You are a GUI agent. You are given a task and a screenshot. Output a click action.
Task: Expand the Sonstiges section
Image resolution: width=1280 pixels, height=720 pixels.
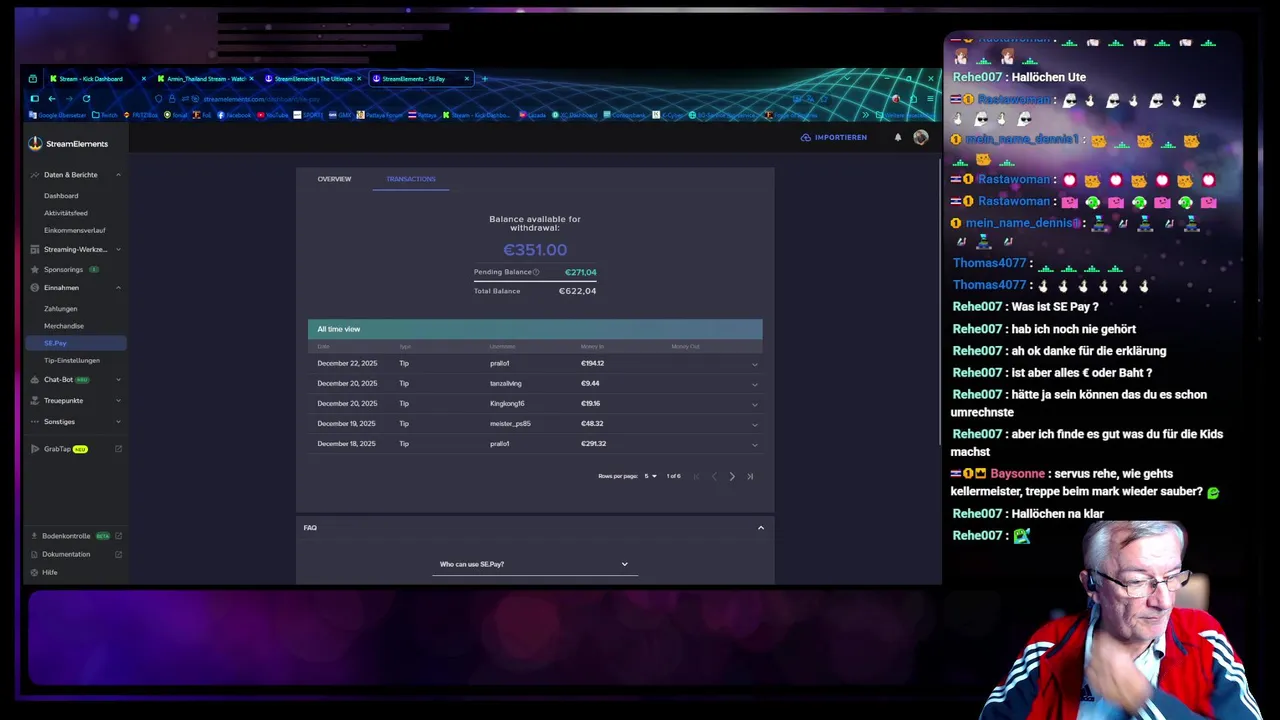(118, 422)
